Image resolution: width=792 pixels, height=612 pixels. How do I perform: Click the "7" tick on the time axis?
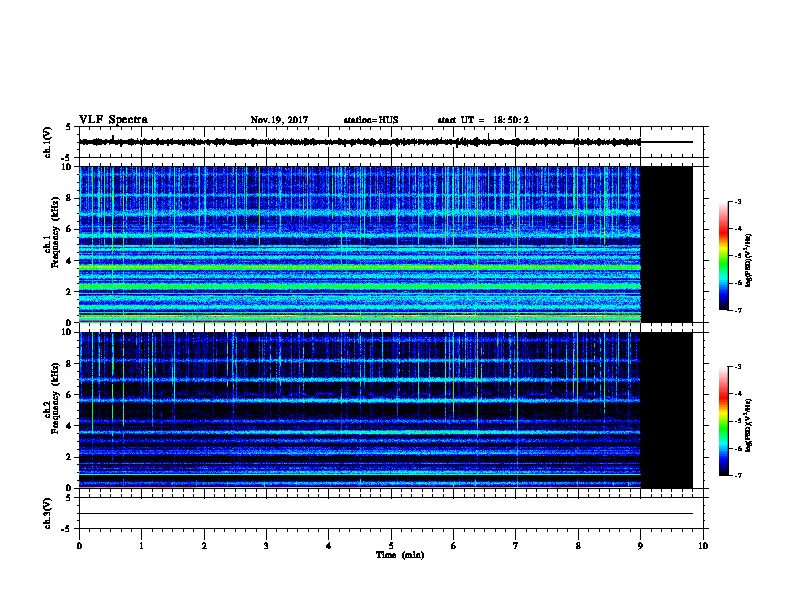[516, 545]
